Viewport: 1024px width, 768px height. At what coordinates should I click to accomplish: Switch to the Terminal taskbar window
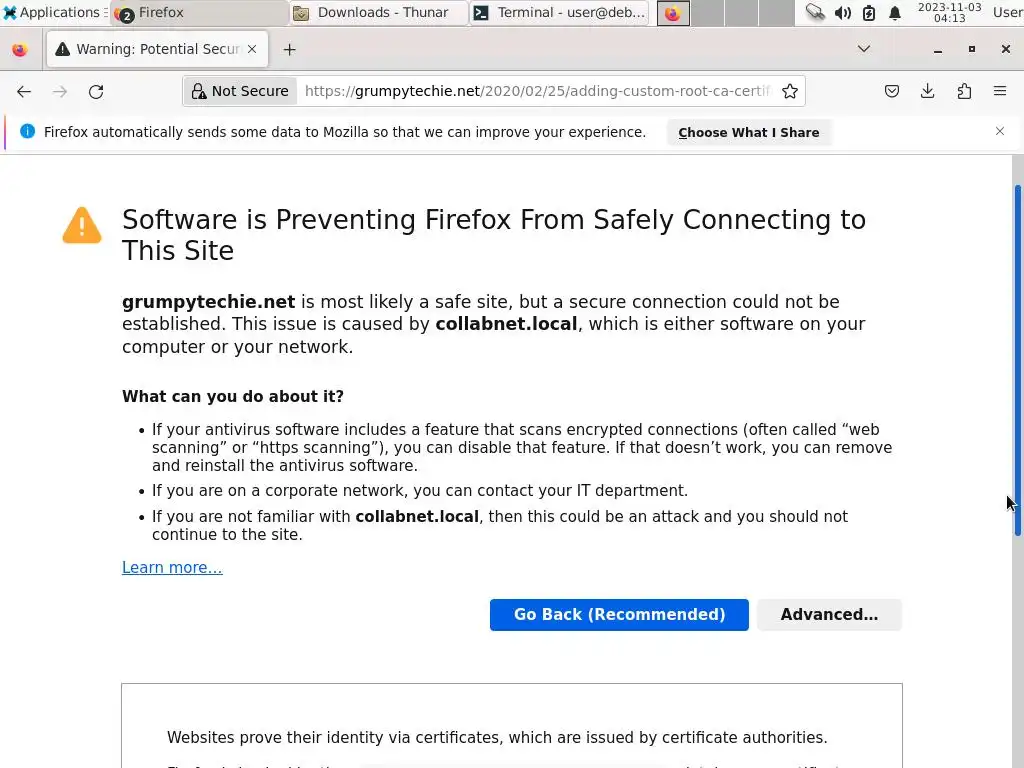coord(560,13)
